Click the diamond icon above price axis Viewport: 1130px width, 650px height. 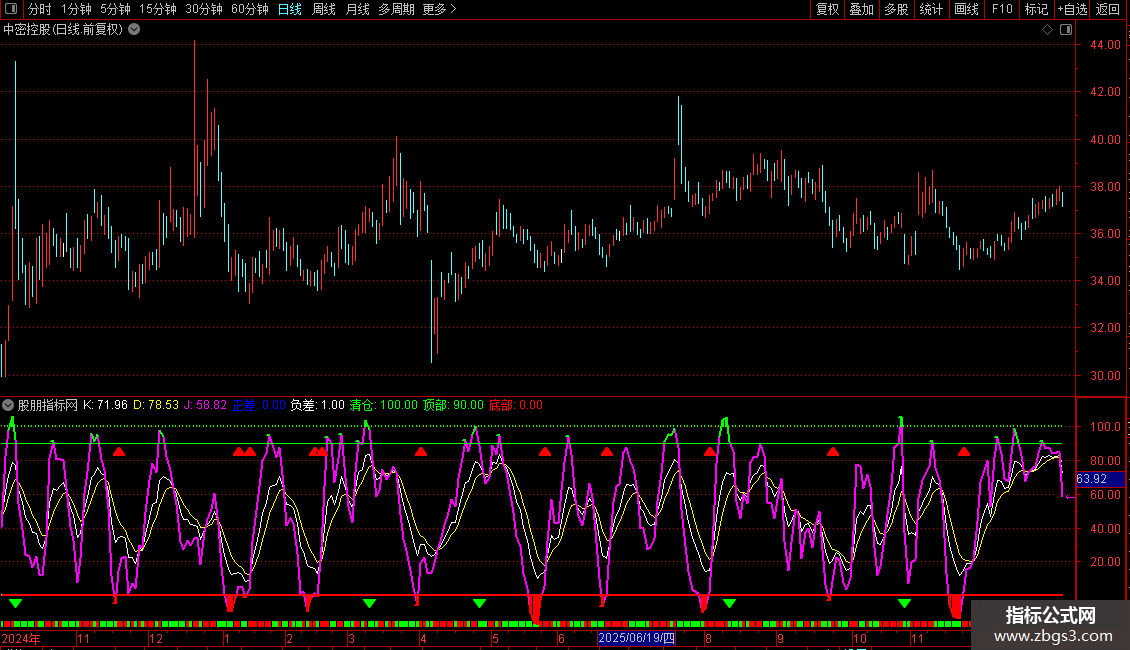tap(1047, 29)
